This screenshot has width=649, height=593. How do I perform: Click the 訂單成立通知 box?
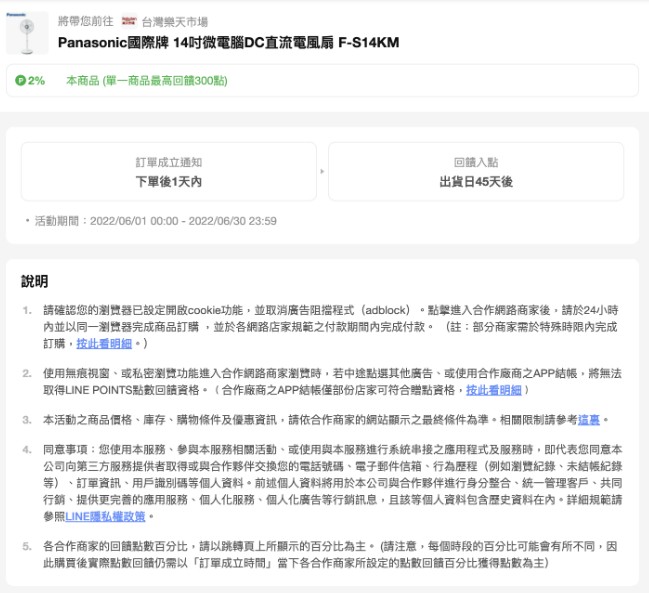click(169, 172)
